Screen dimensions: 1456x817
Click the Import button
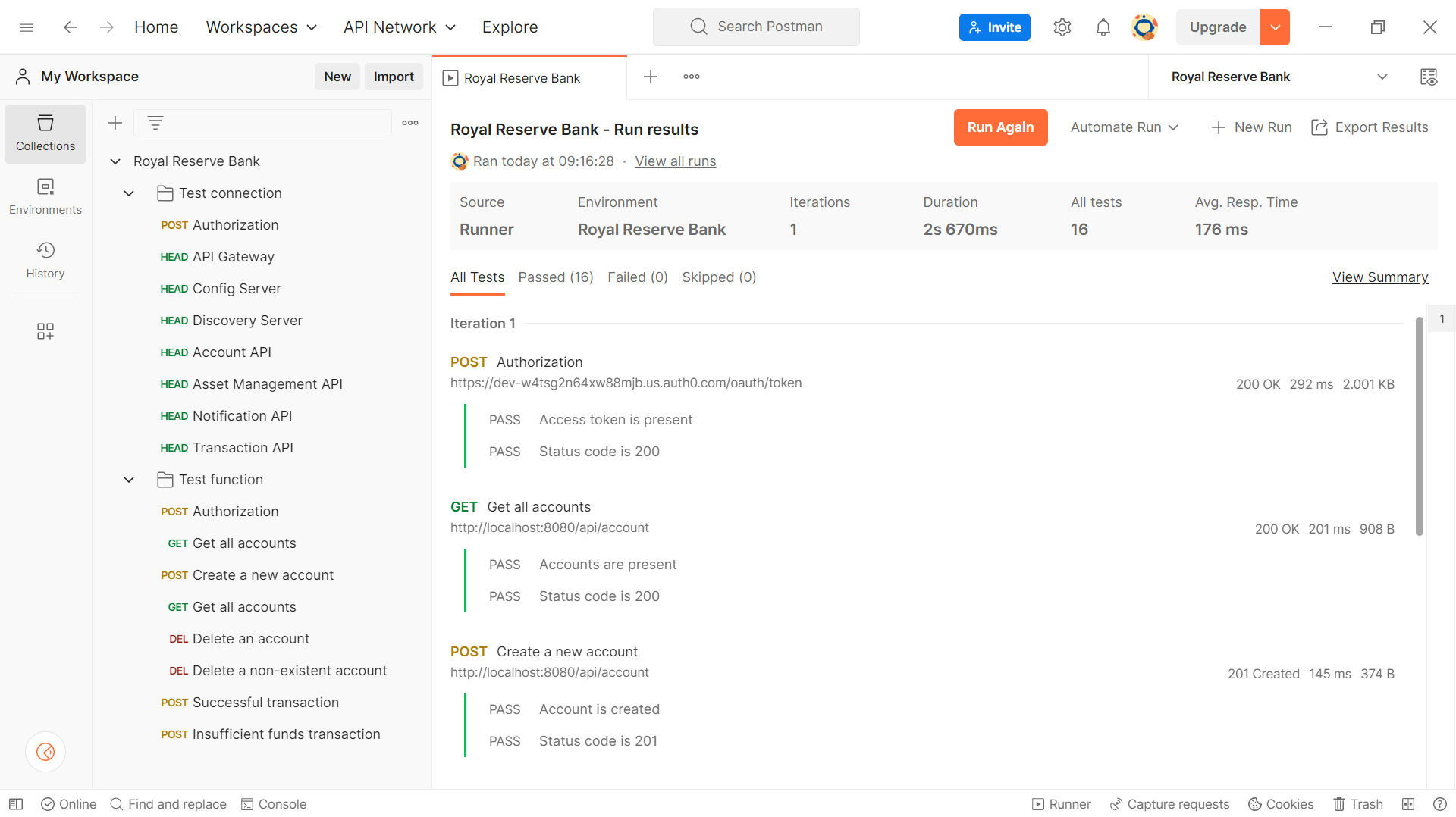click(x=394, y=77)
